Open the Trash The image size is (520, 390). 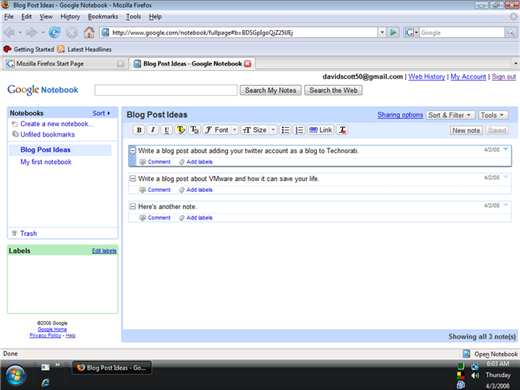[28, 233]
